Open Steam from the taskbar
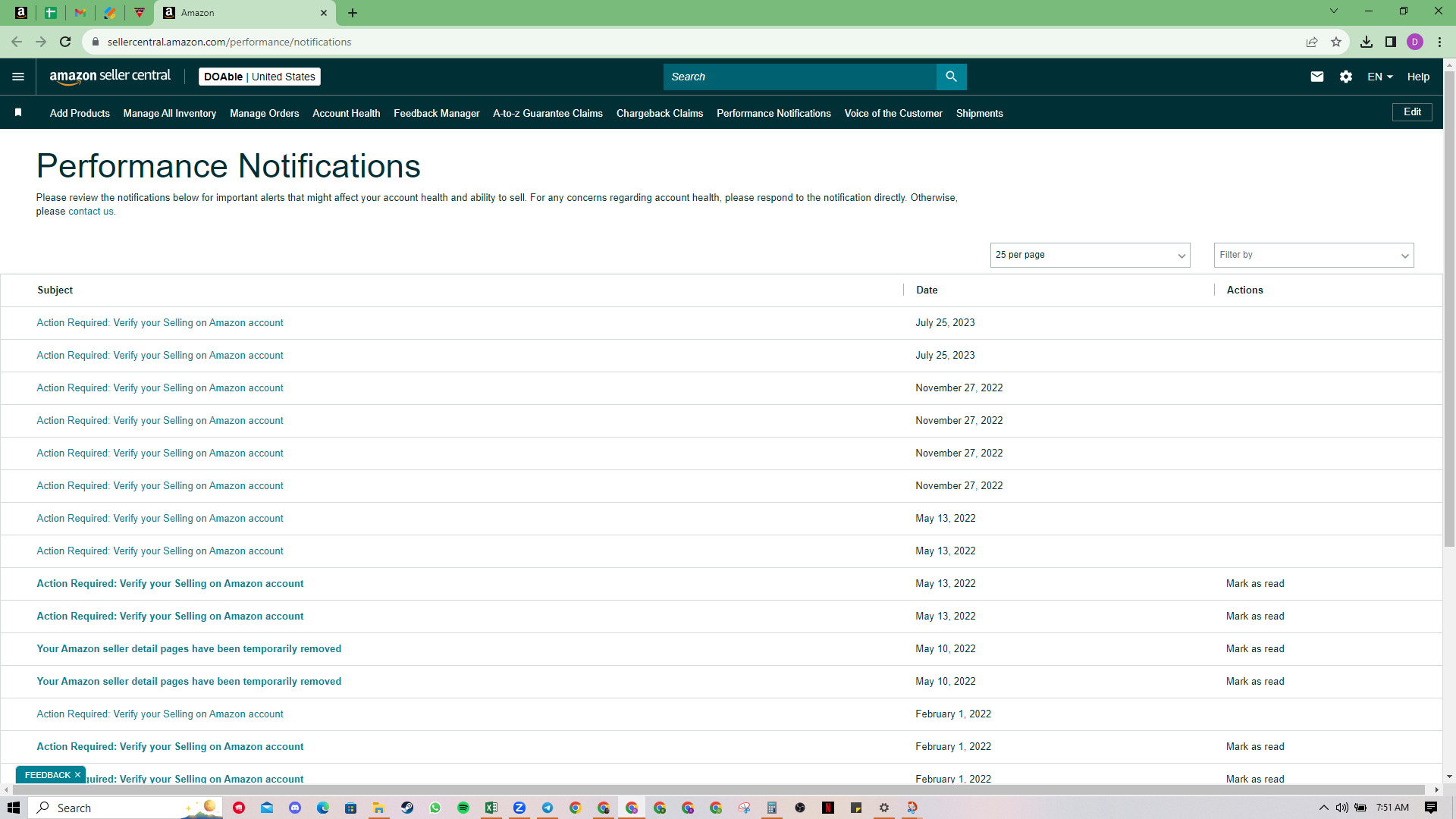1456x819 pixels. pos(407,808)
